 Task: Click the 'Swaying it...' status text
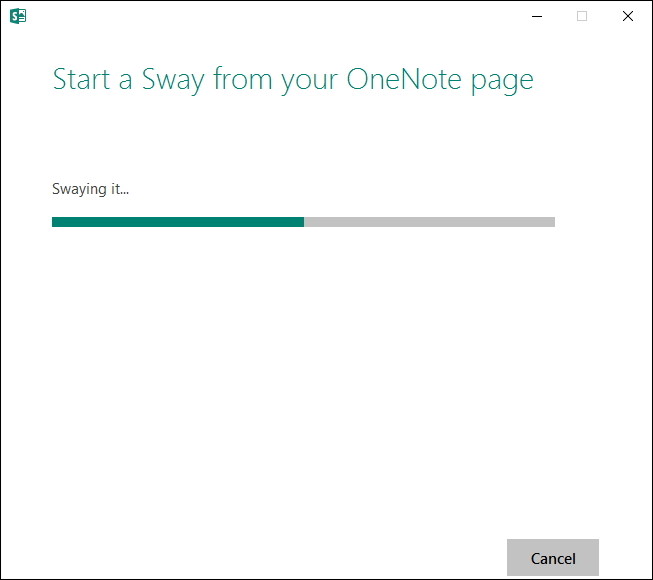(90, 189)
